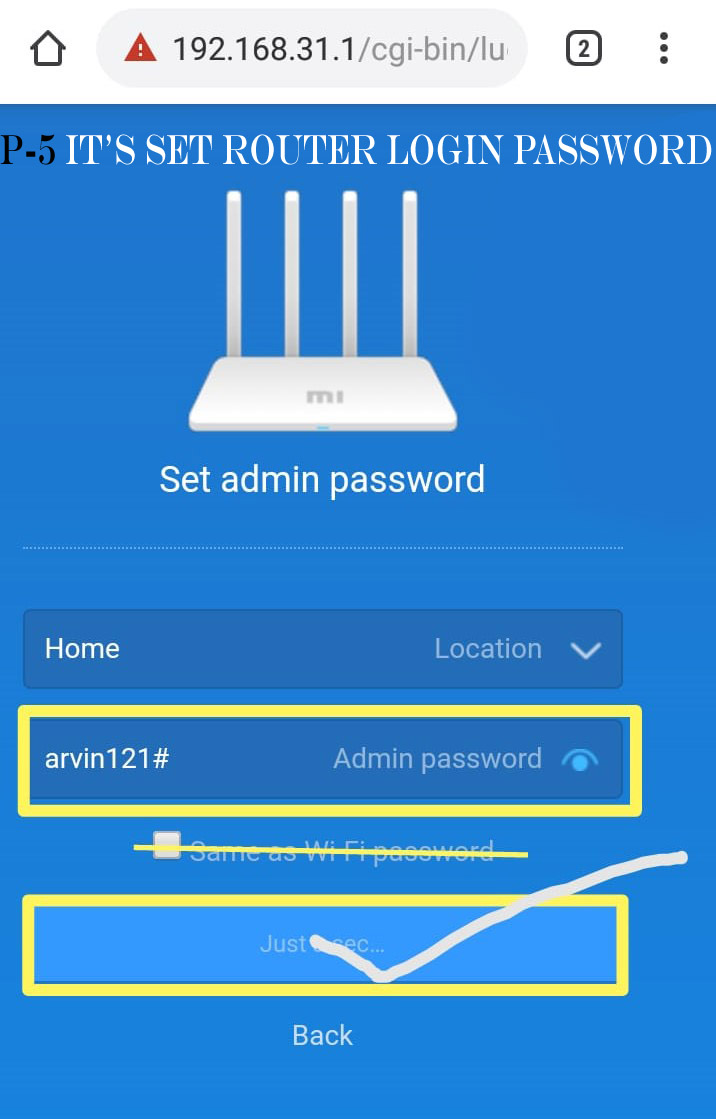Click the white Mi router illustration
This screenshot has width=716, height=1119.
(x=323, y=310)
